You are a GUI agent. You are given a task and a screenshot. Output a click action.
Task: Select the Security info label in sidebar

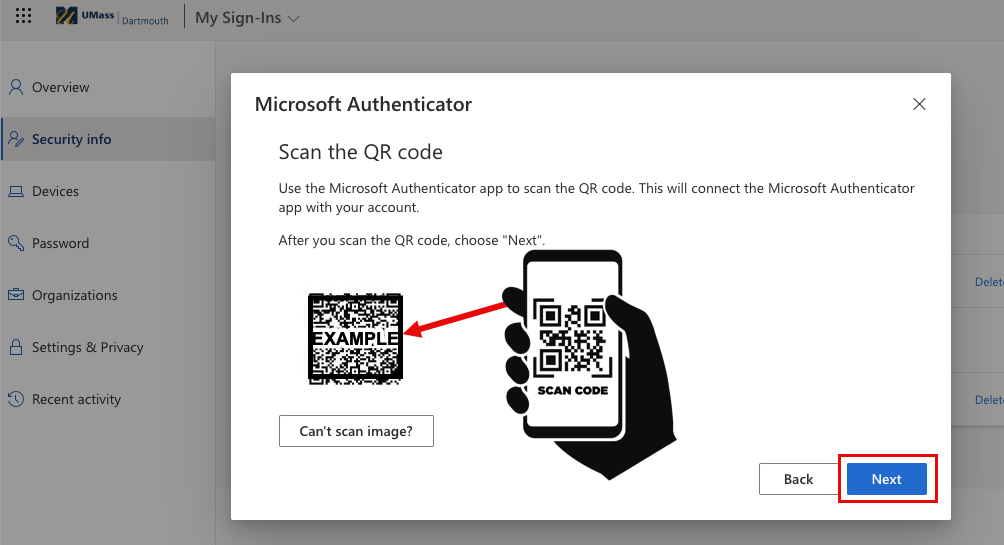click(72, 139)
